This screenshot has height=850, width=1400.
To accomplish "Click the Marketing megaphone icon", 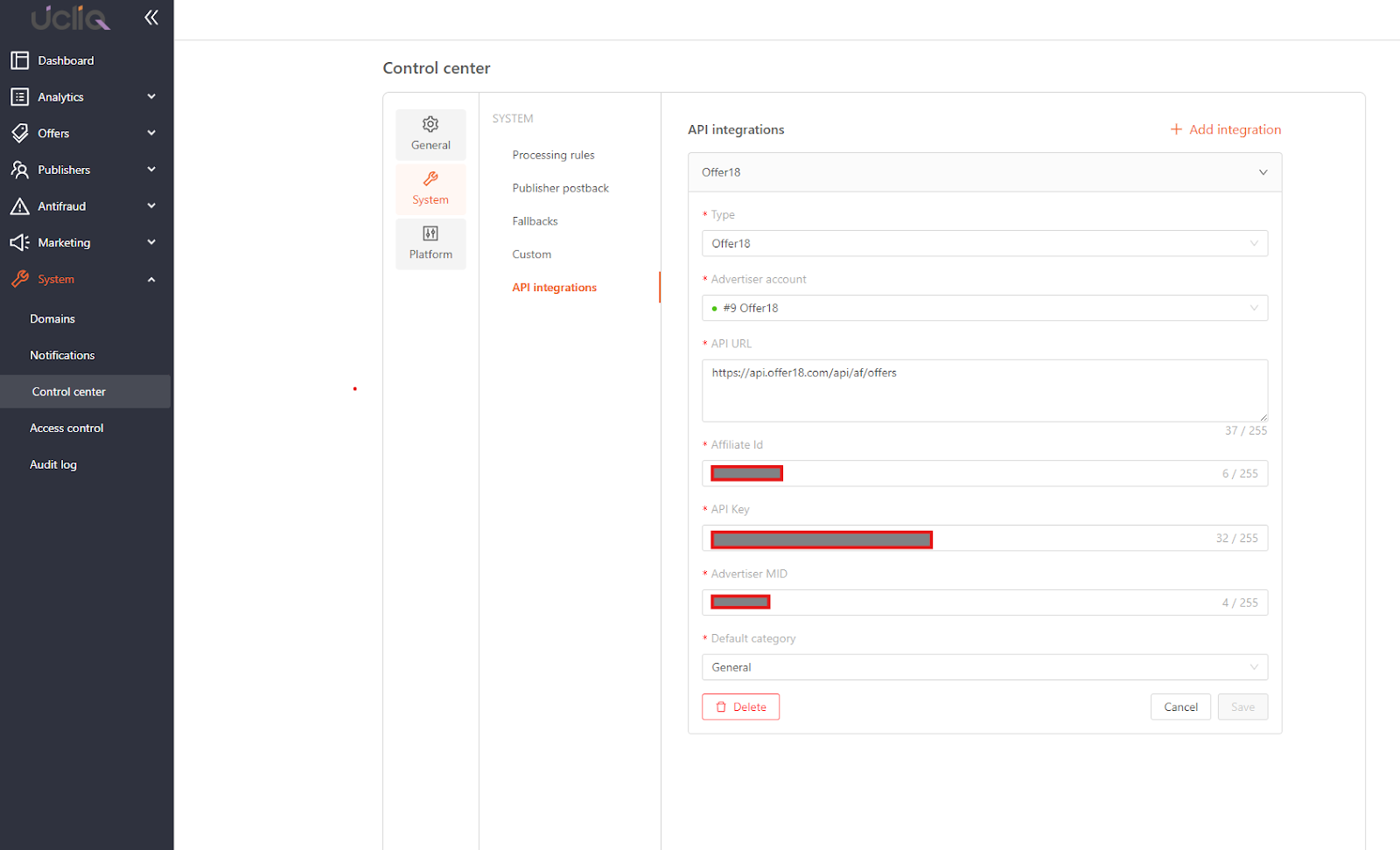I will coord(19,243).
